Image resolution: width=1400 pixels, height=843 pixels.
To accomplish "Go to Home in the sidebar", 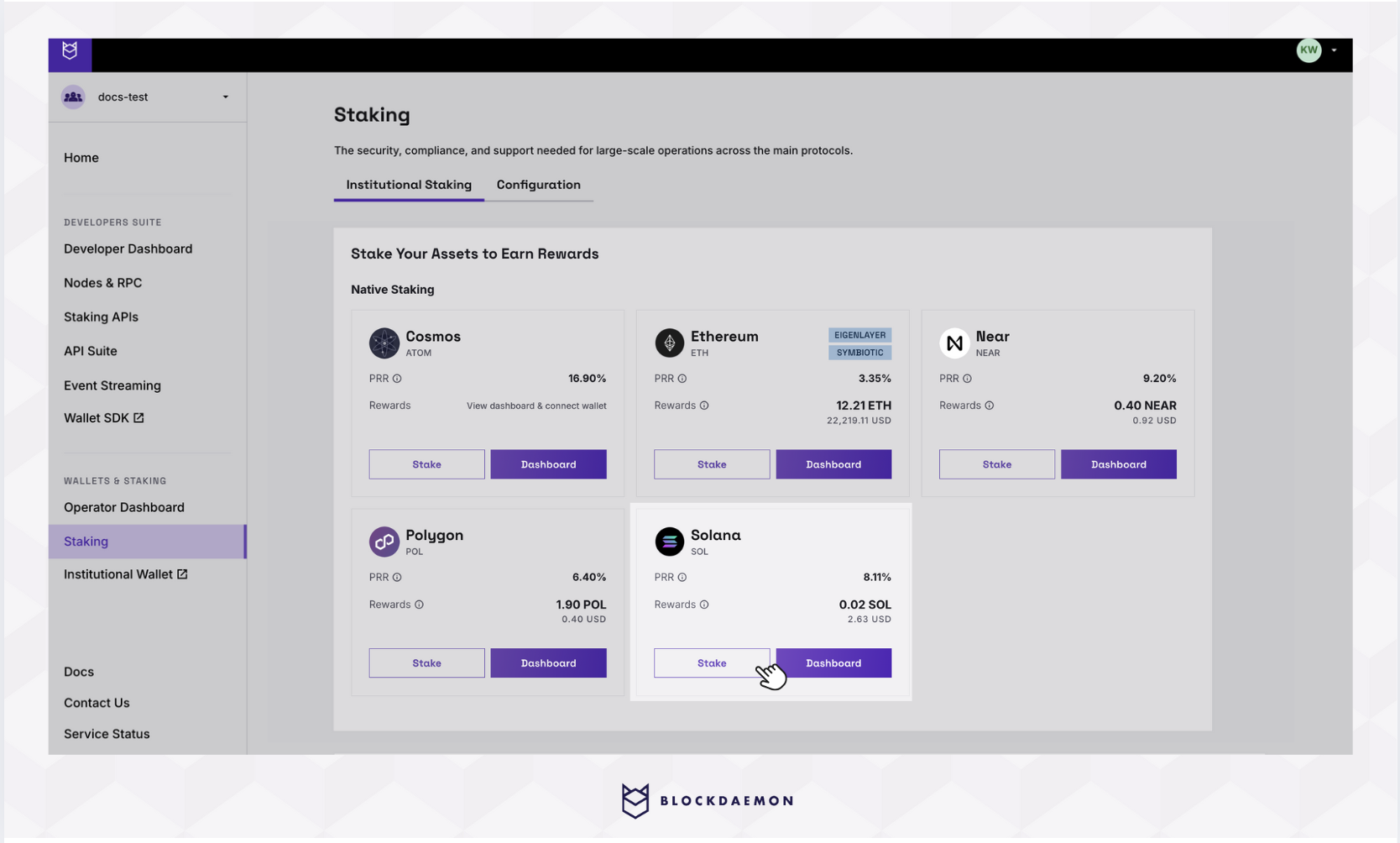I will 81,157.
